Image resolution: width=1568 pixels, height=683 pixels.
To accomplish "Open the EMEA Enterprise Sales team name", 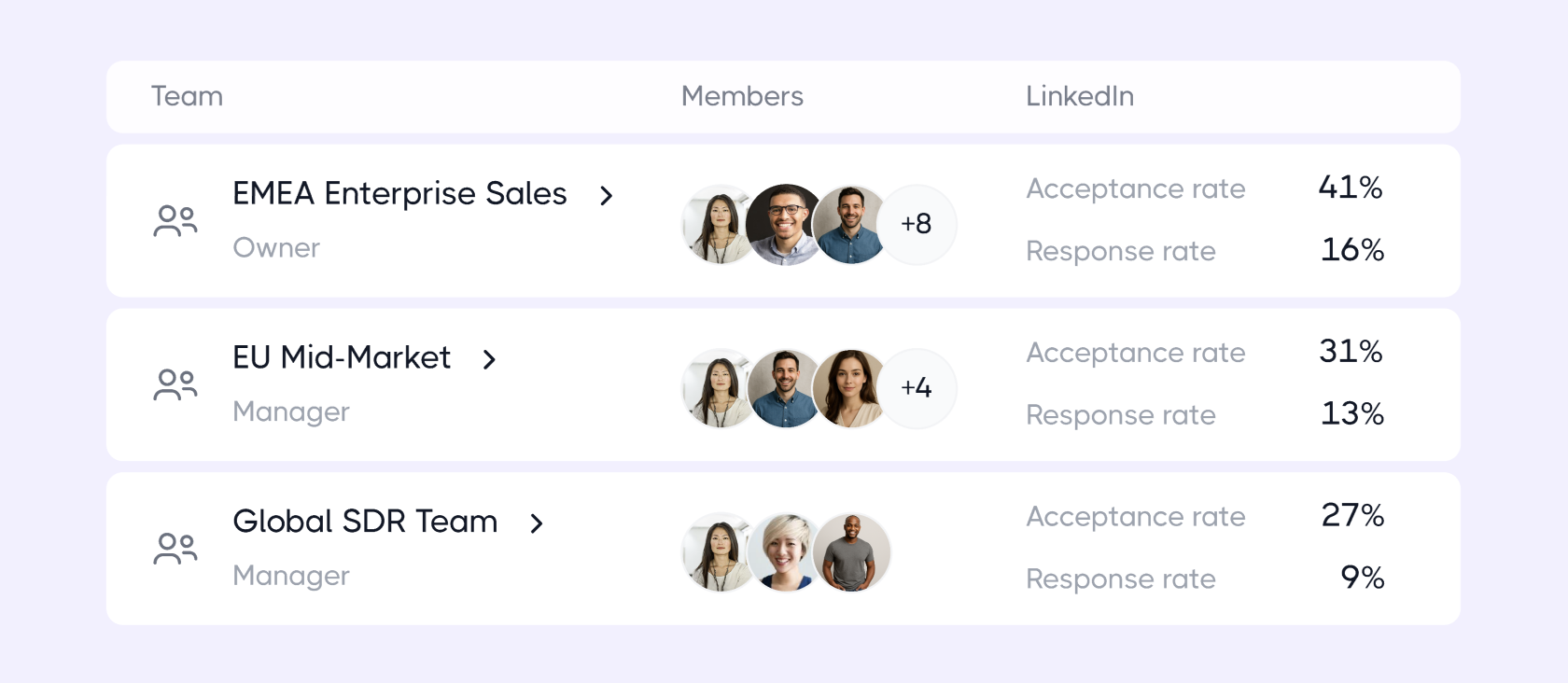I will click(x=399, y=194).
